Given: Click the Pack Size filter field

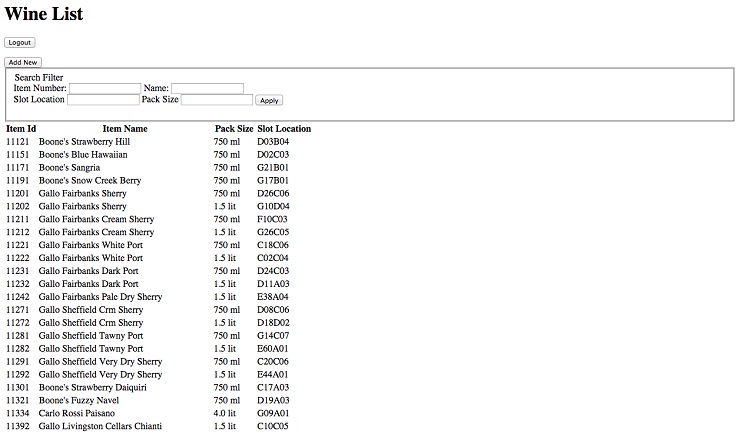Looking at the screenshot, I should pos(217,100).
